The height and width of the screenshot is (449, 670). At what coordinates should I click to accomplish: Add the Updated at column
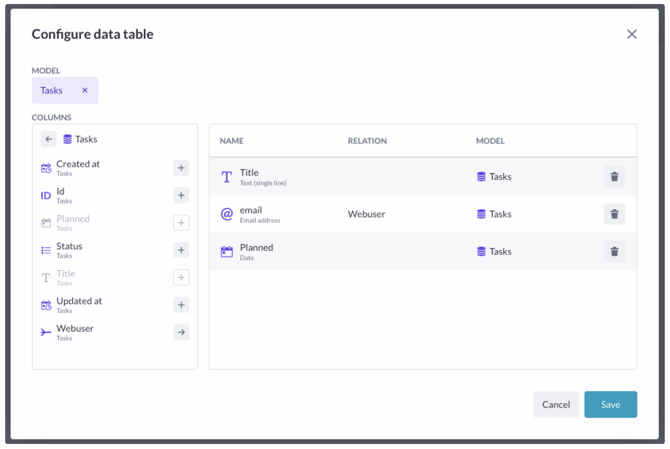[181, 305]
